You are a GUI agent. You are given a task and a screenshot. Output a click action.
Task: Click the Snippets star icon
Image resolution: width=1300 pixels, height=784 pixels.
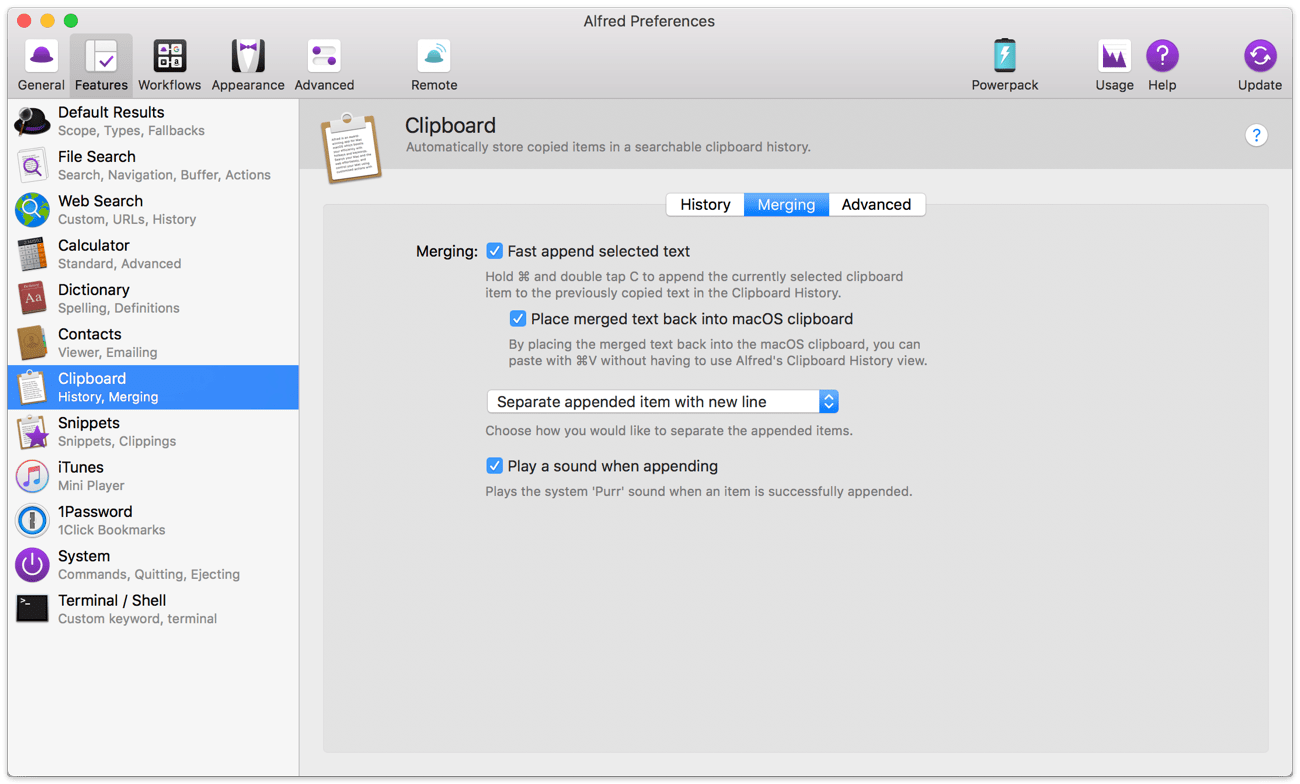[32, 432]
